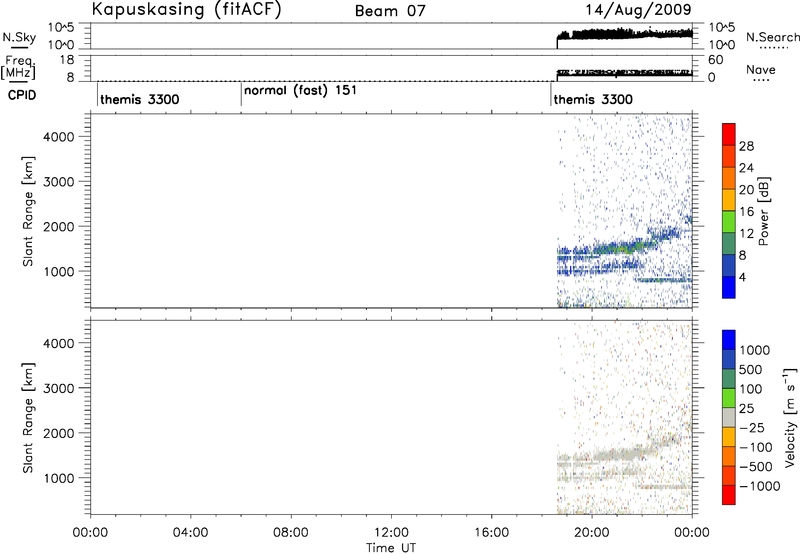Pick the blue Velocity segment above 1000
This screenshot has width=800, height=554.
[x=729, y=340]
